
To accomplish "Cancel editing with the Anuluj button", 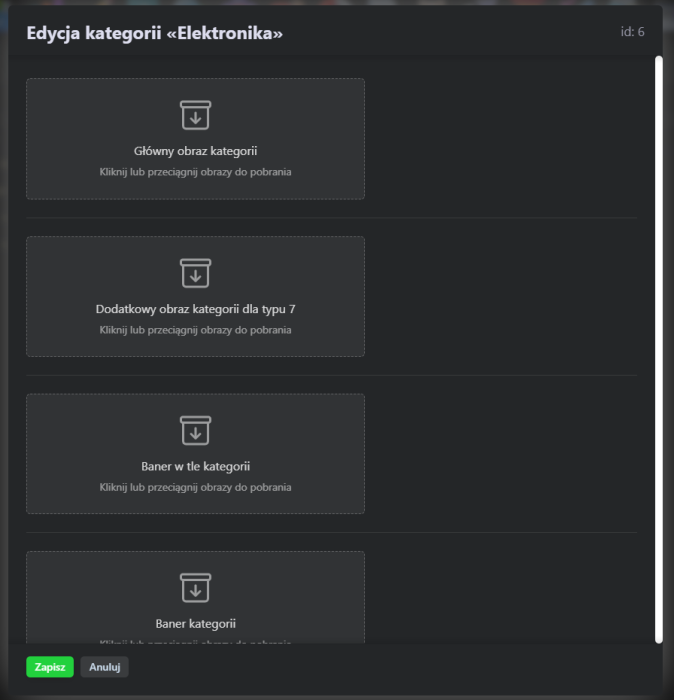I will (105, 667).
